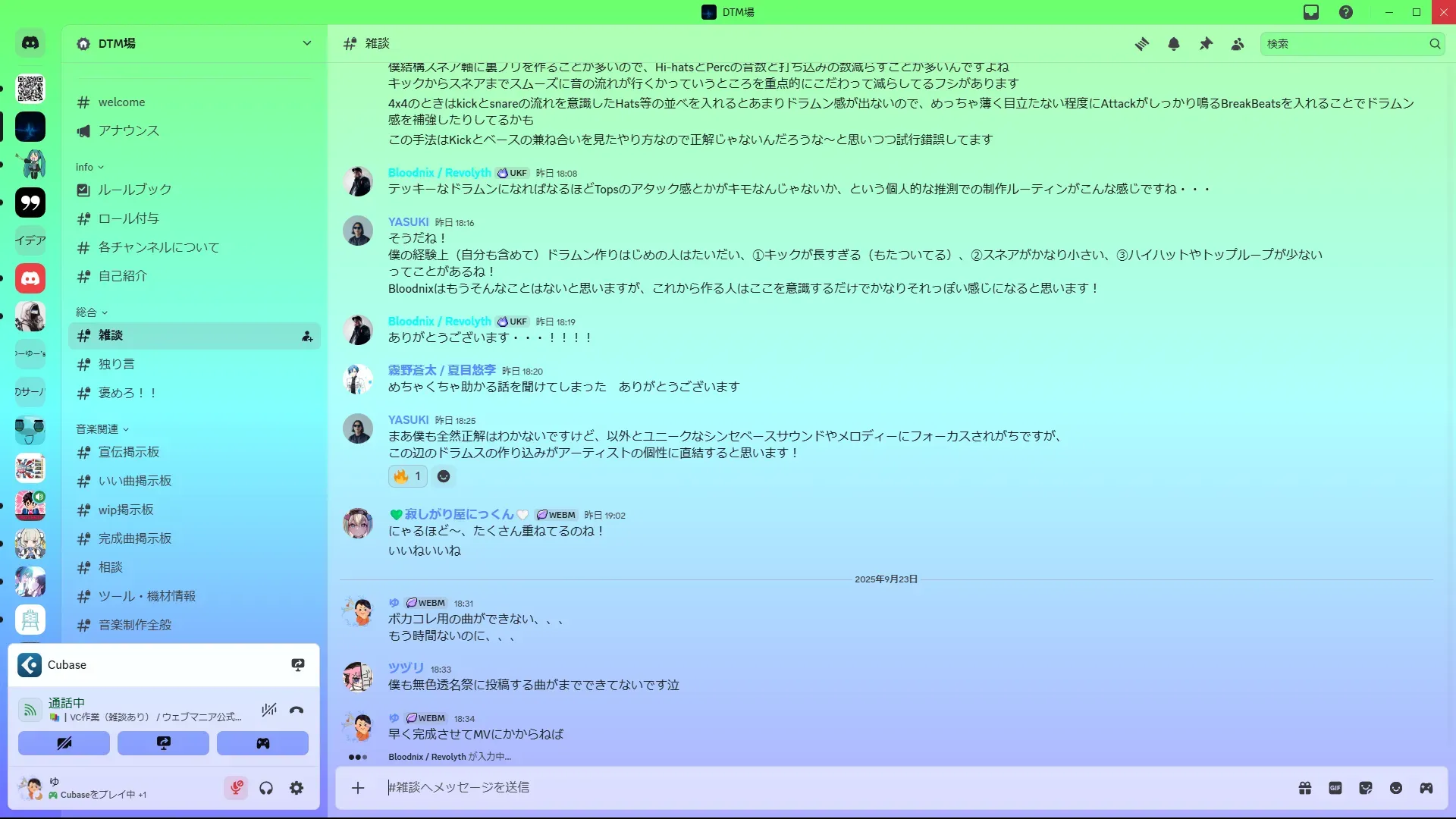Disconnect from the voice call
The height and width of the screenshot is (819, 1456).
[x=297, y=710]
